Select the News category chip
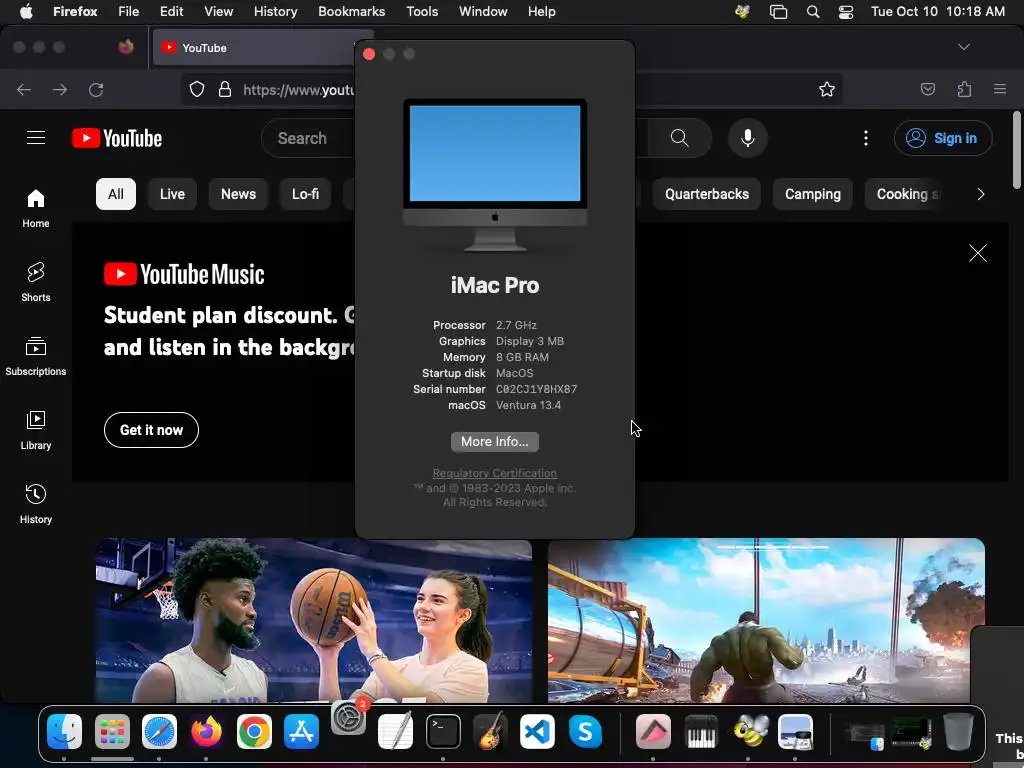The height and width of the screenshot is (768, 1024). [x=238, y=194]
